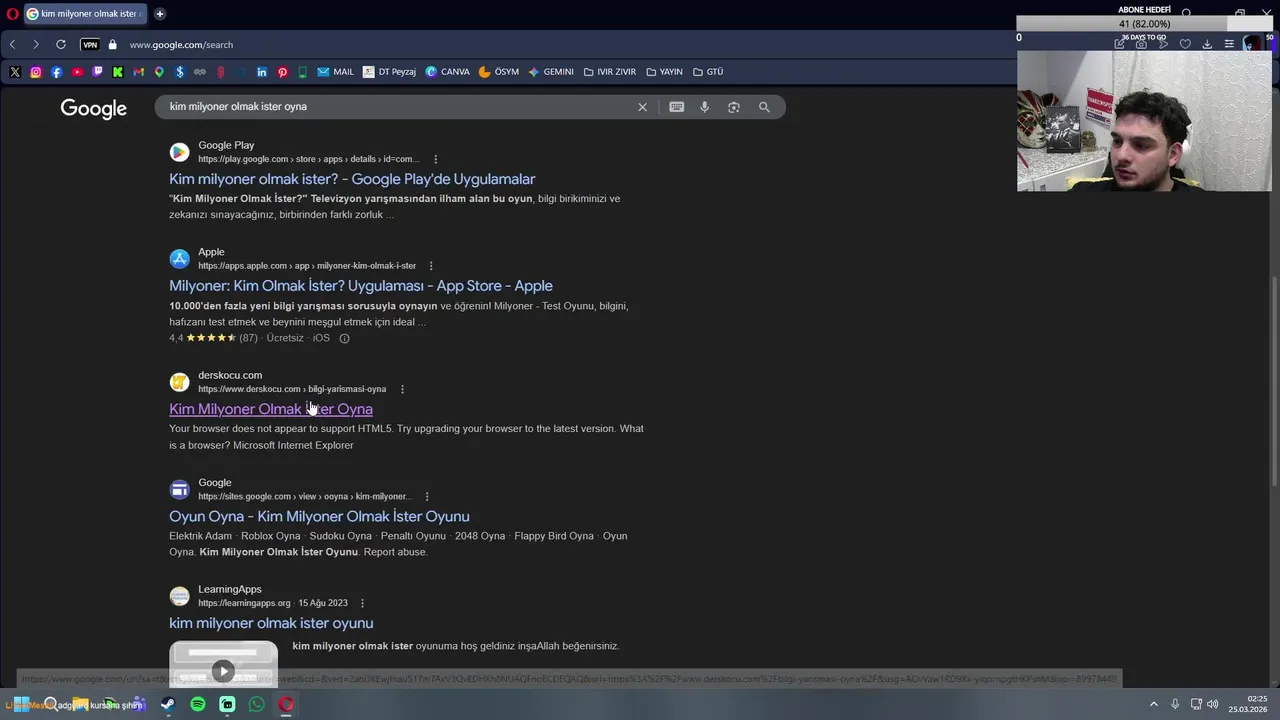Open the GEMINI bookmark
The height and width of the screenshot is (720, 1280).
click(551, 72)
